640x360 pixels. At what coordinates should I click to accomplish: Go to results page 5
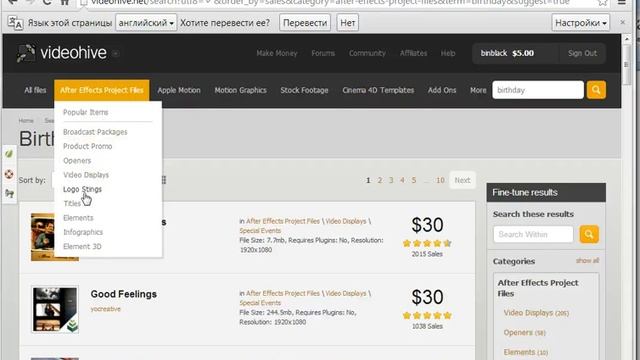click(413, 180)
